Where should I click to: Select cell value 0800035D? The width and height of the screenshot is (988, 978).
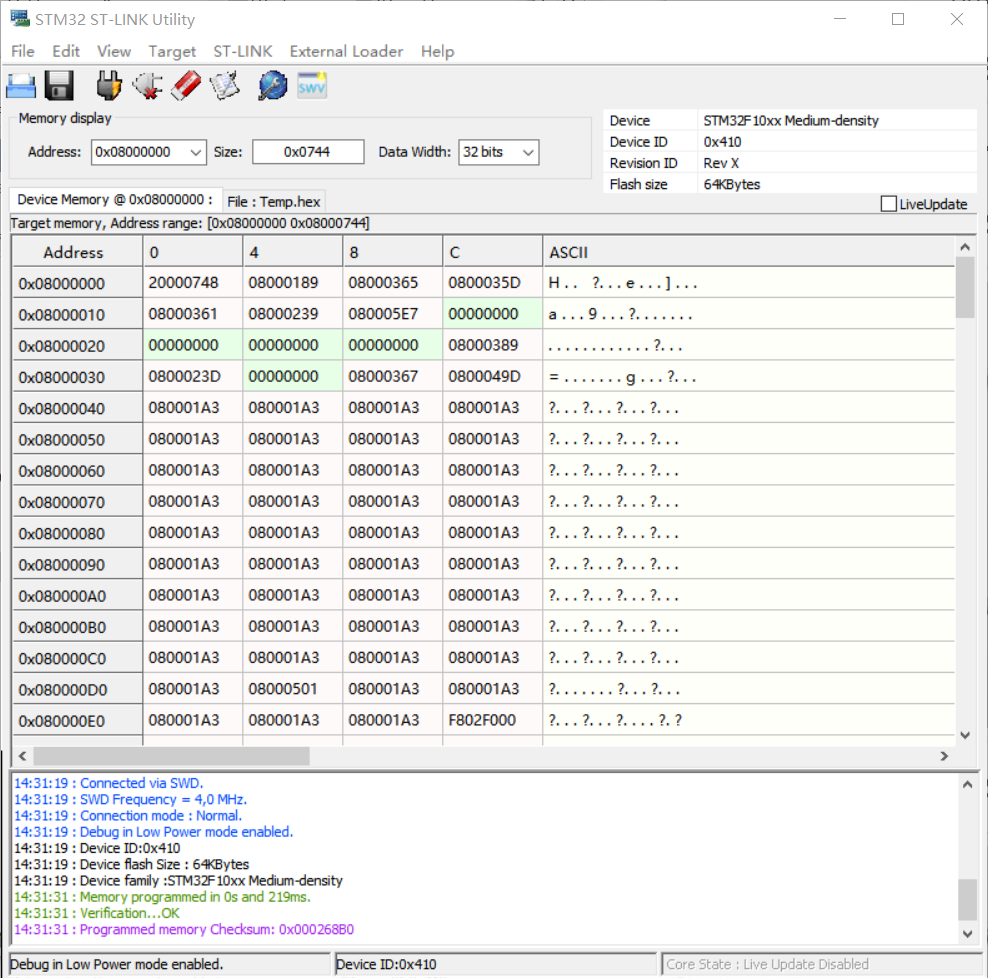click(x=493, y=283)
